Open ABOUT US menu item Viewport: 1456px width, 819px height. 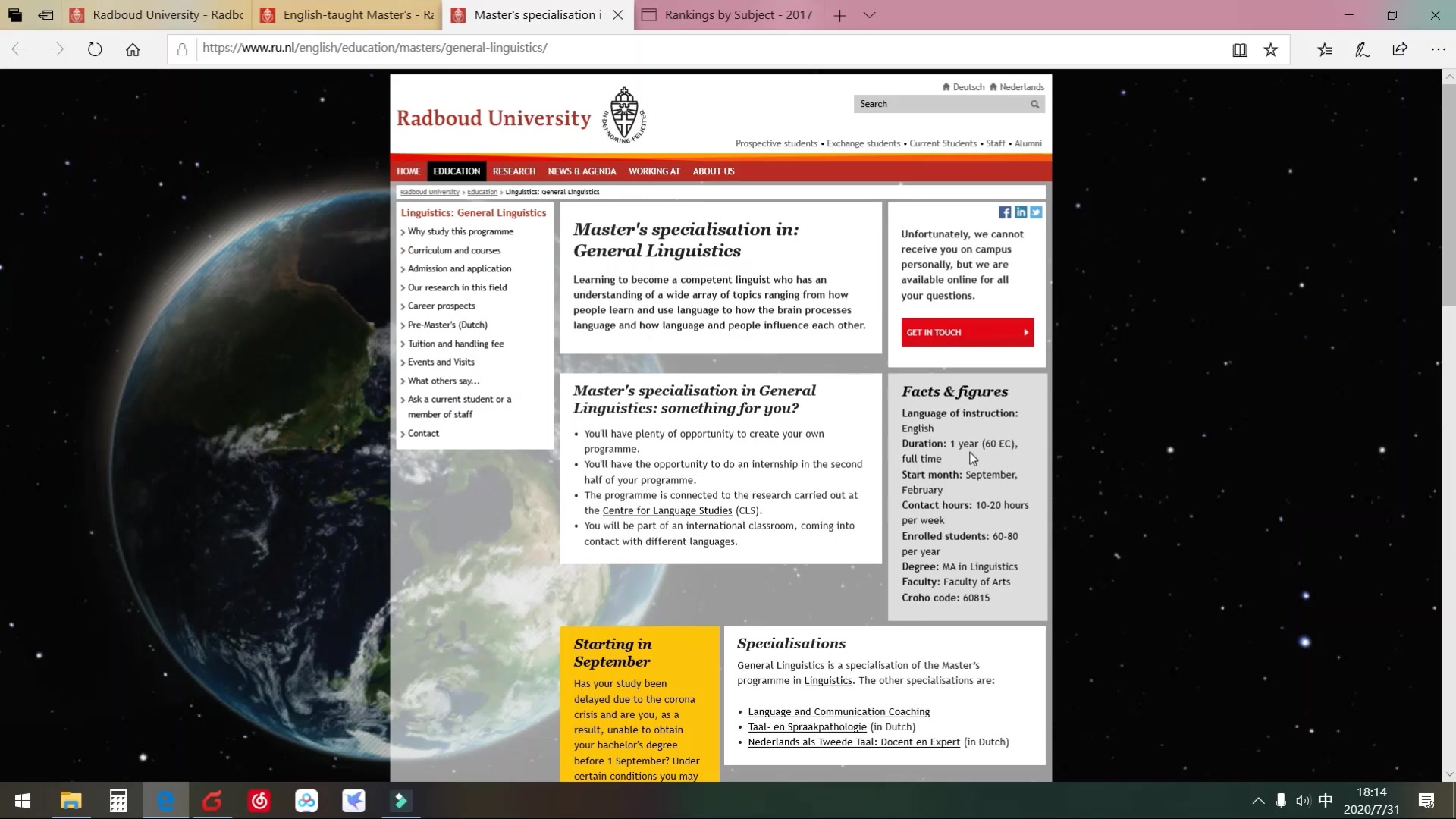click(x=714, y=171)
